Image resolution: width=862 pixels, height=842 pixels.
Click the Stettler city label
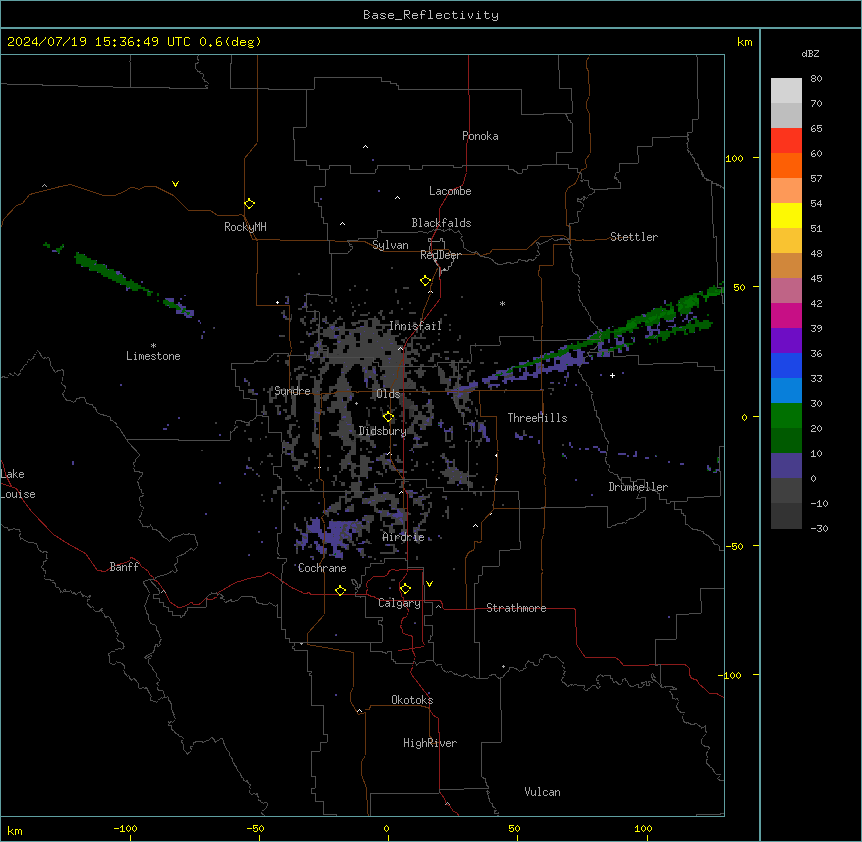634,237
